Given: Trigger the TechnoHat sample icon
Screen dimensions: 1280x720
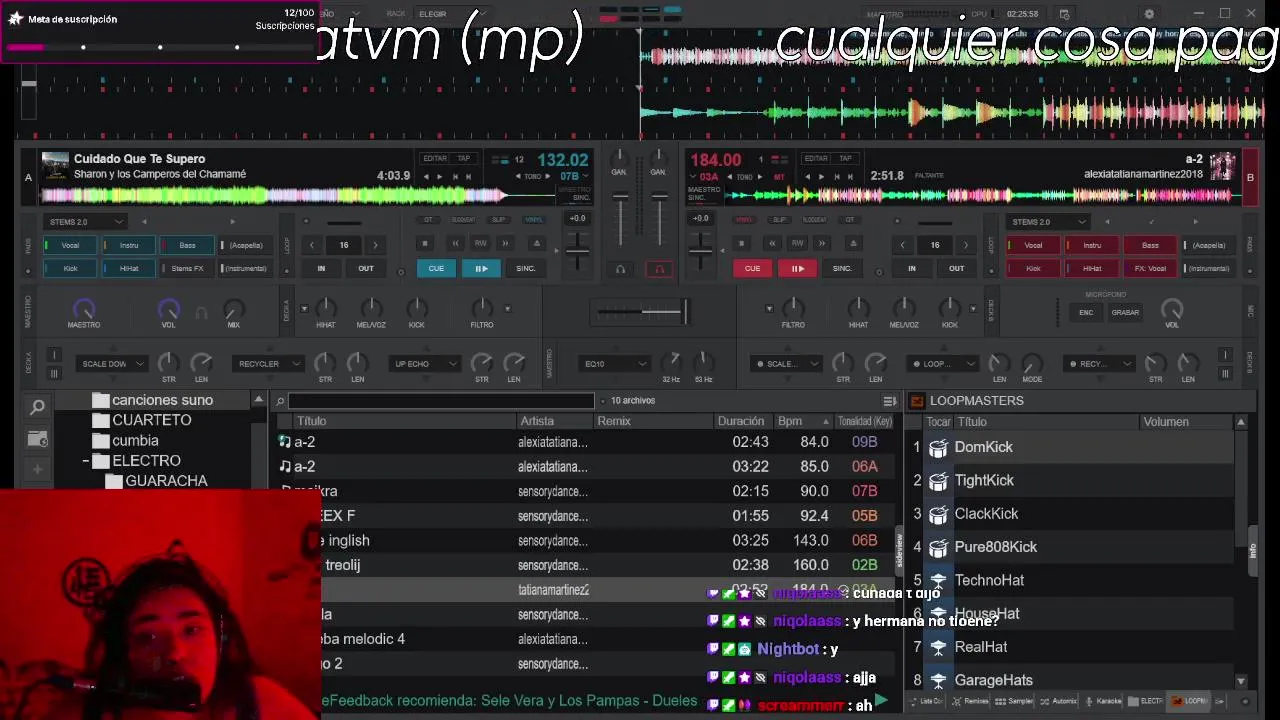Looking at the screenshot, I should click(938, 580).
